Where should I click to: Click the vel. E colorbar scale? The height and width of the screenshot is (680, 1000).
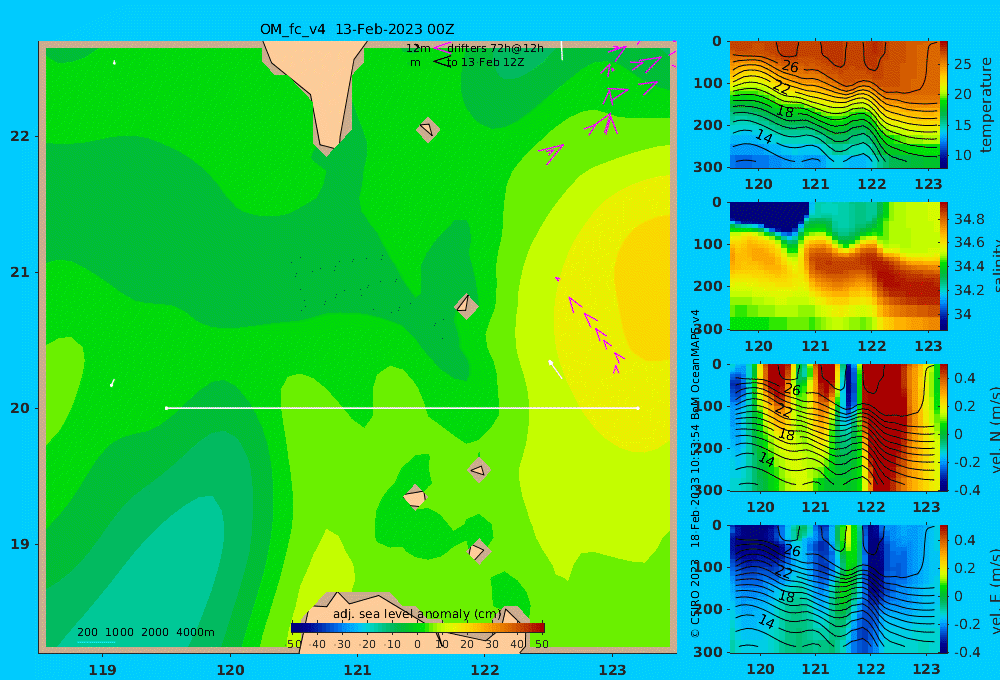(x=944, y=589)
